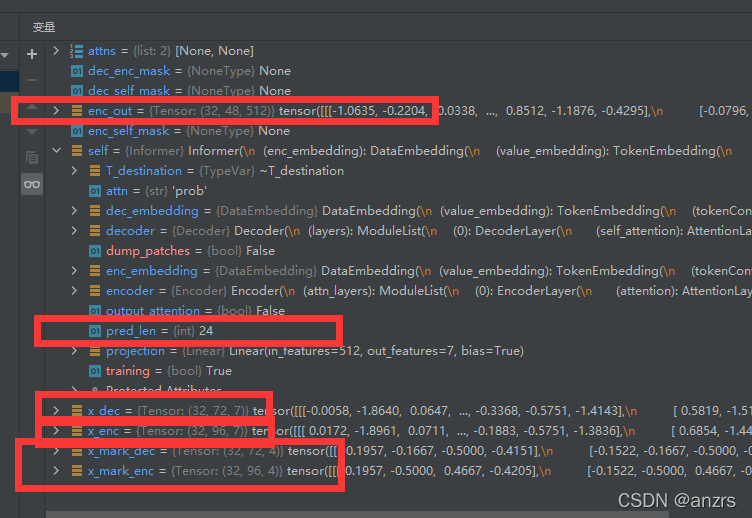The width and height of the screenshot is (752, 518).
Task: Select the dump_patches False row
Action: pos(399,251)
